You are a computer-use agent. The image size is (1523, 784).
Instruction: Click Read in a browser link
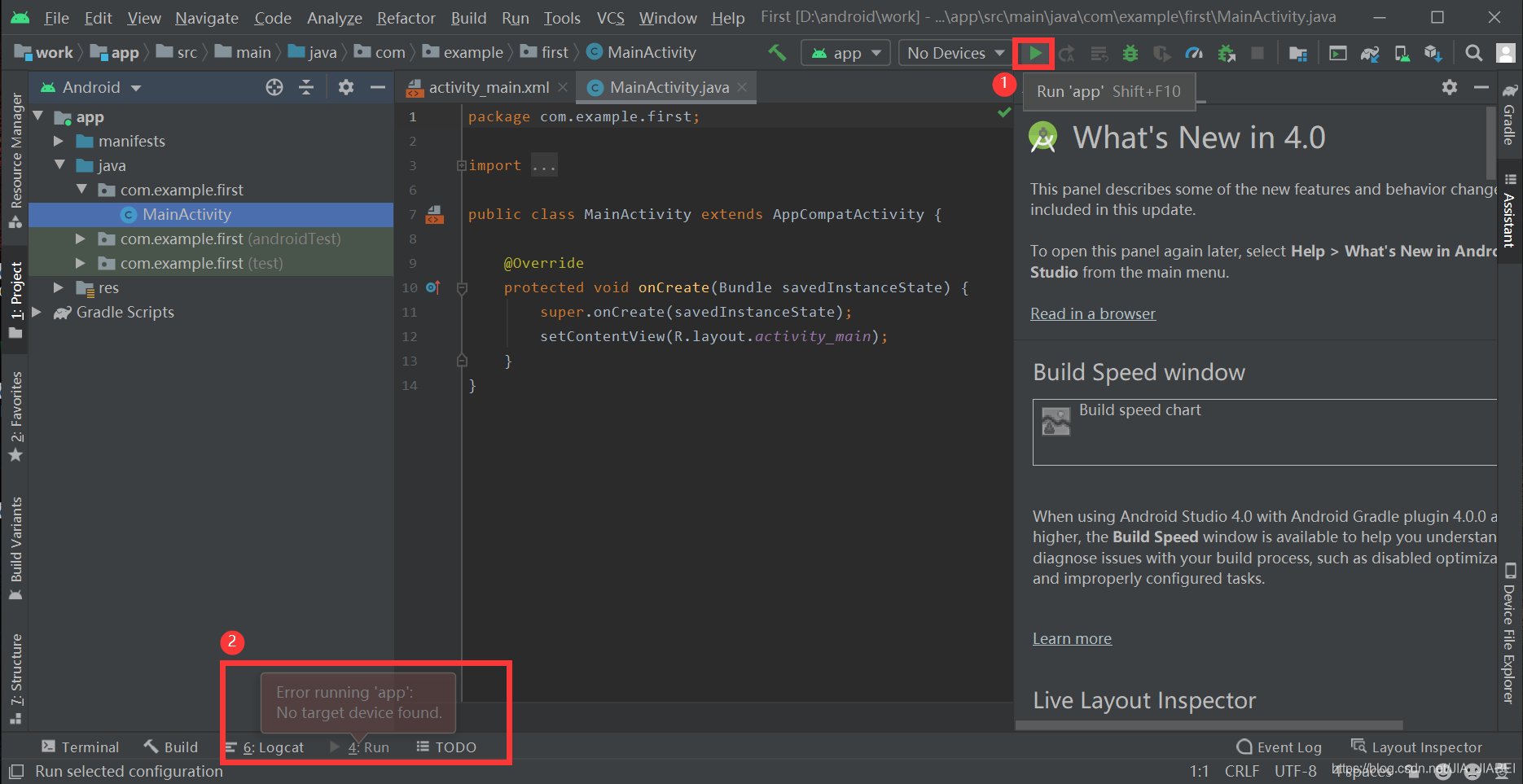[x=1093, y=313]
